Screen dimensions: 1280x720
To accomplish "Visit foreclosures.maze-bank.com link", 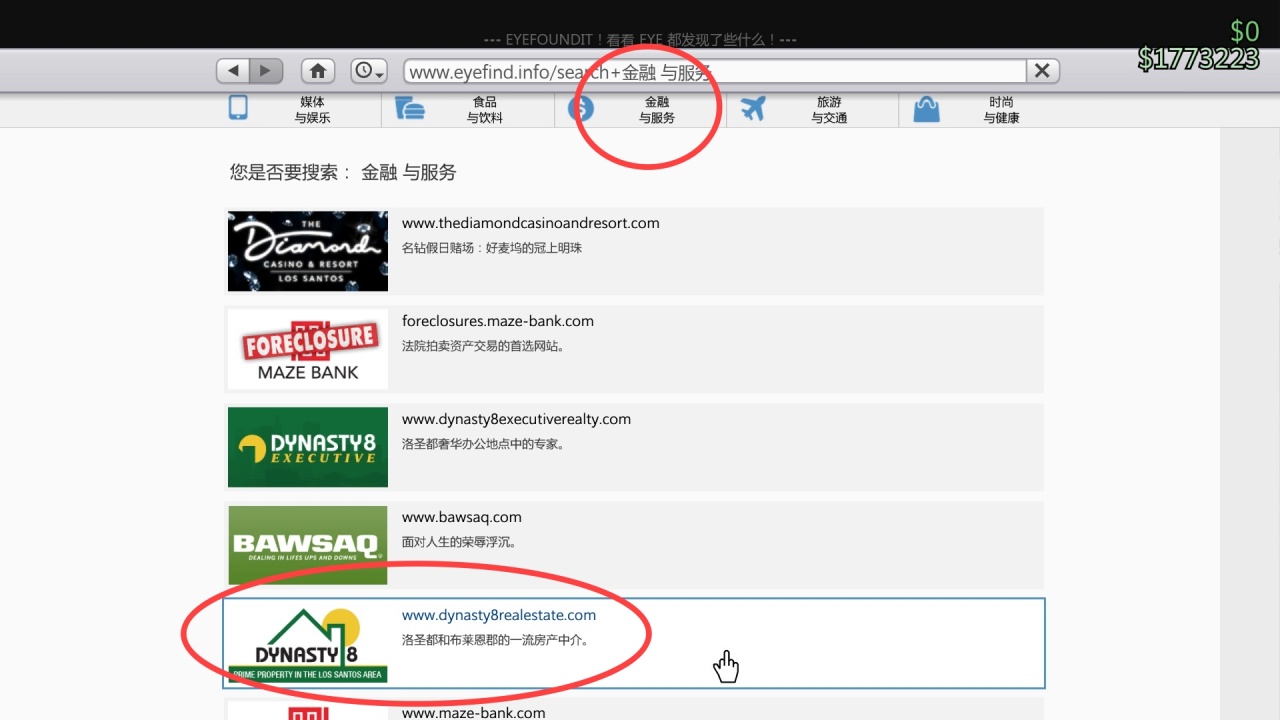I will tap(498, 321).
